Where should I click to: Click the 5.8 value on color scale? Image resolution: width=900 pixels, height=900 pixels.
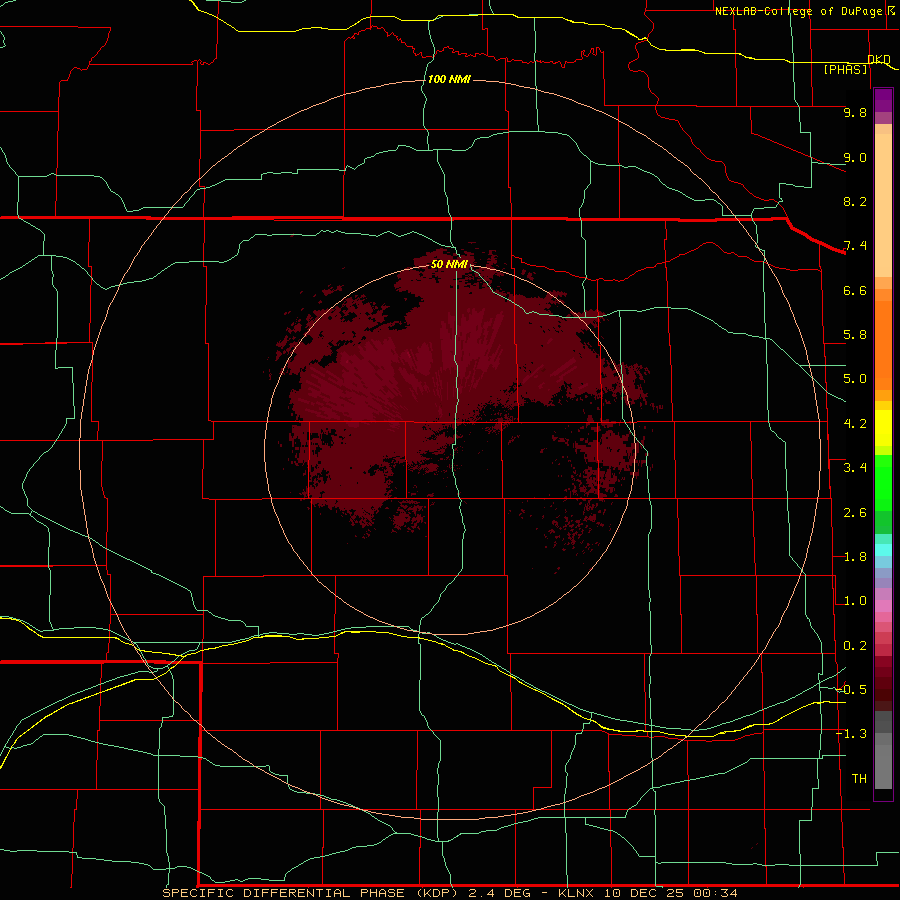pos(855,335)
